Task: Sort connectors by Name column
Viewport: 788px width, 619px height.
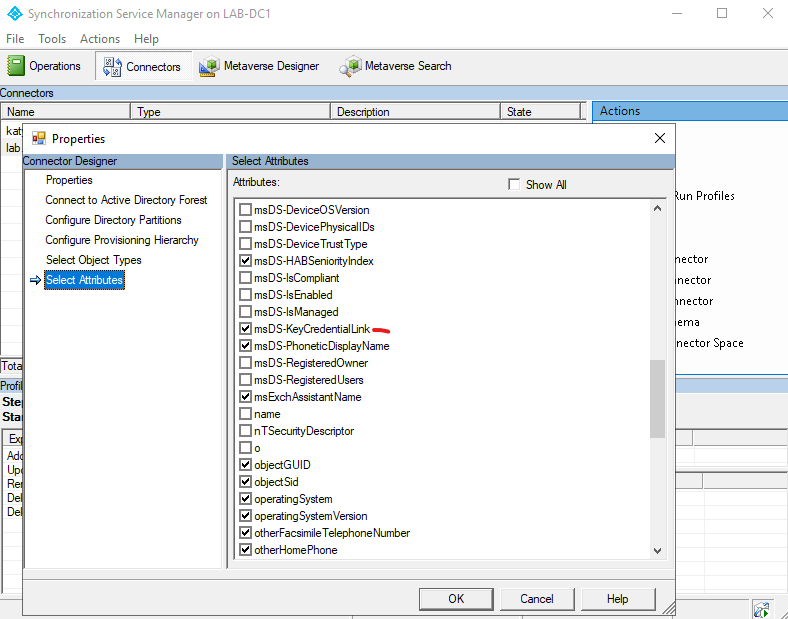Action: coord(65,112)
